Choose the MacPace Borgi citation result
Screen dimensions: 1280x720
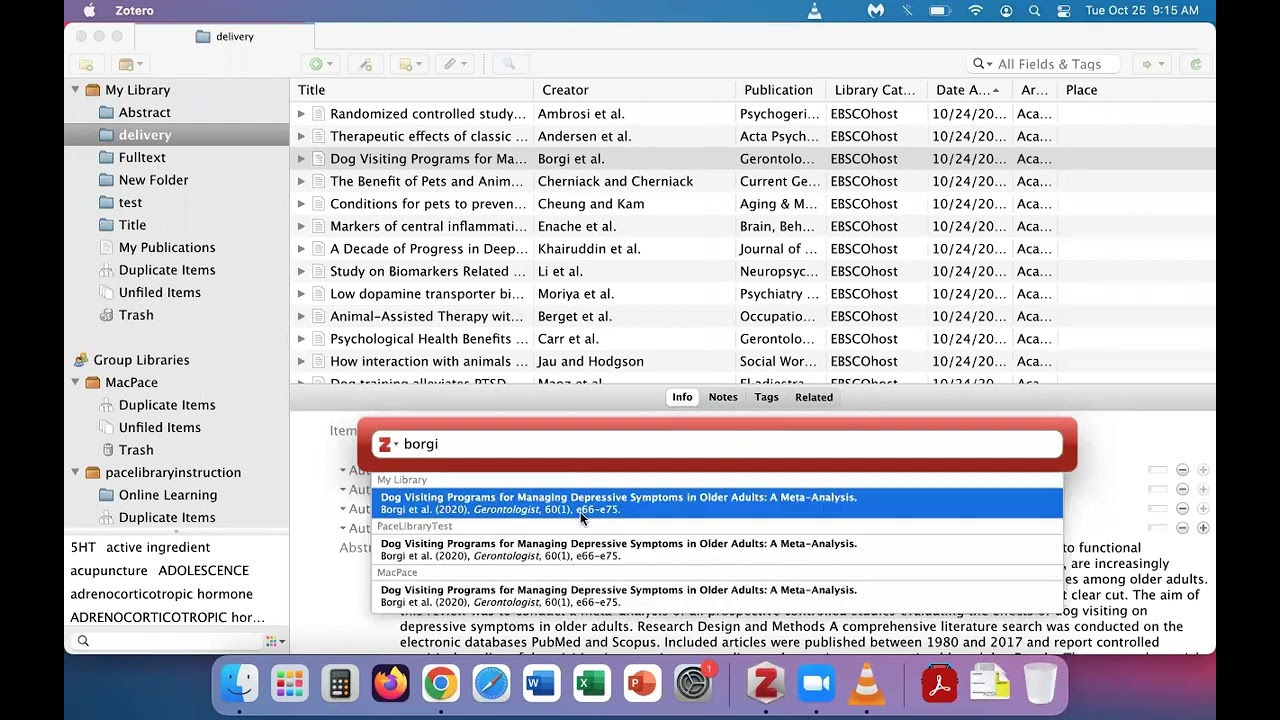(x=718, y=596)
